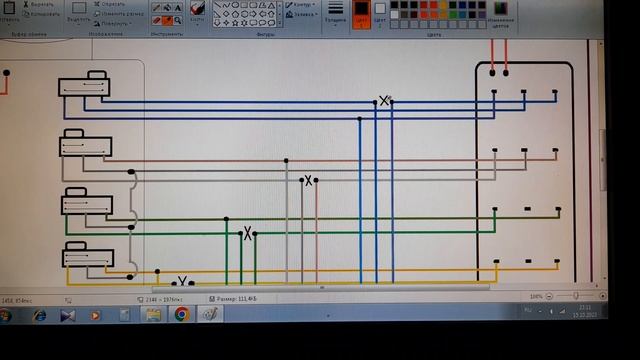Select the Text tool (letter A)
Screen dimensions: 640x360
coord(178,8)
